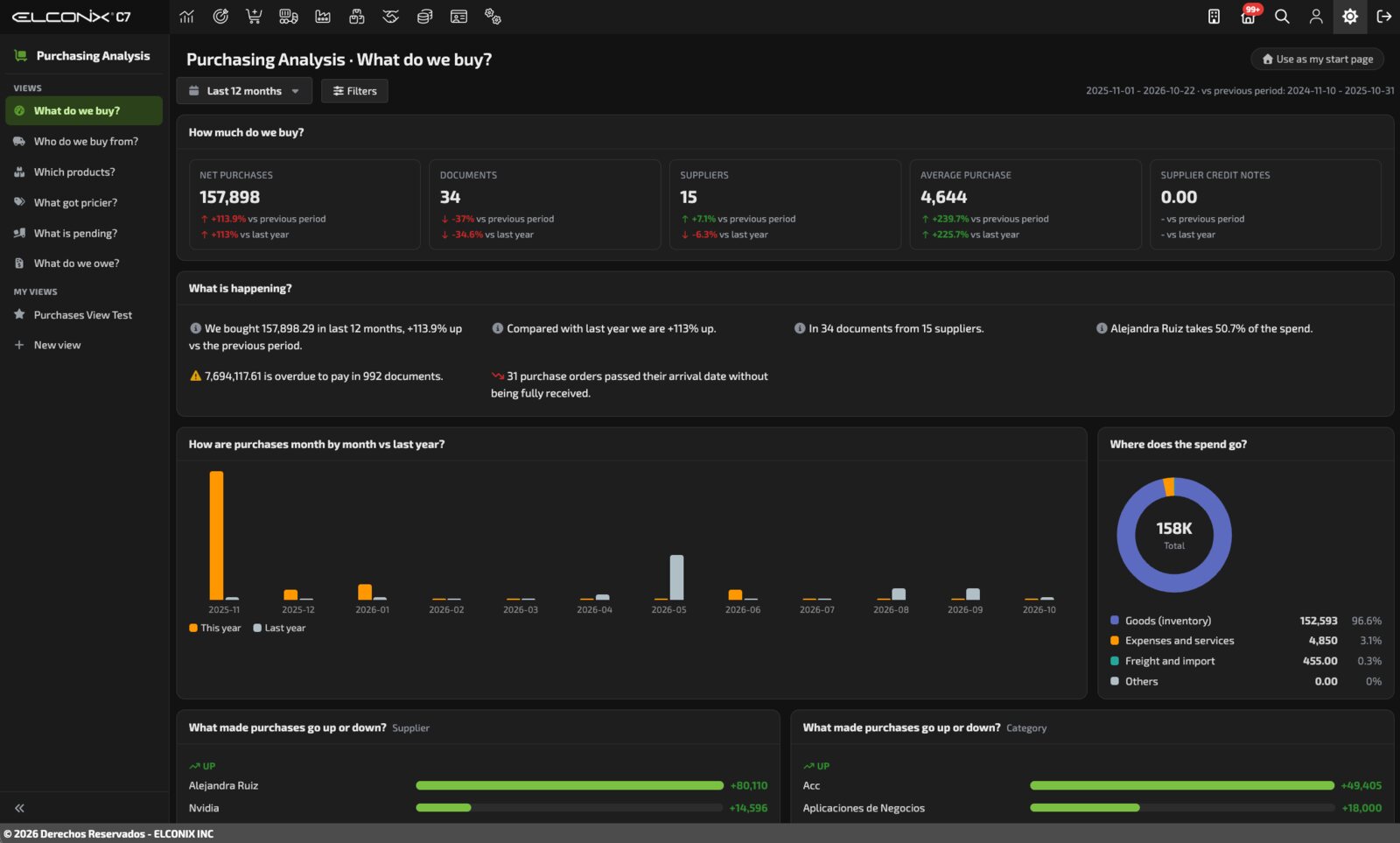Open the Which products? view
Image resolution: width=1400 pixels, height=843 pixels.
(84, 172)
